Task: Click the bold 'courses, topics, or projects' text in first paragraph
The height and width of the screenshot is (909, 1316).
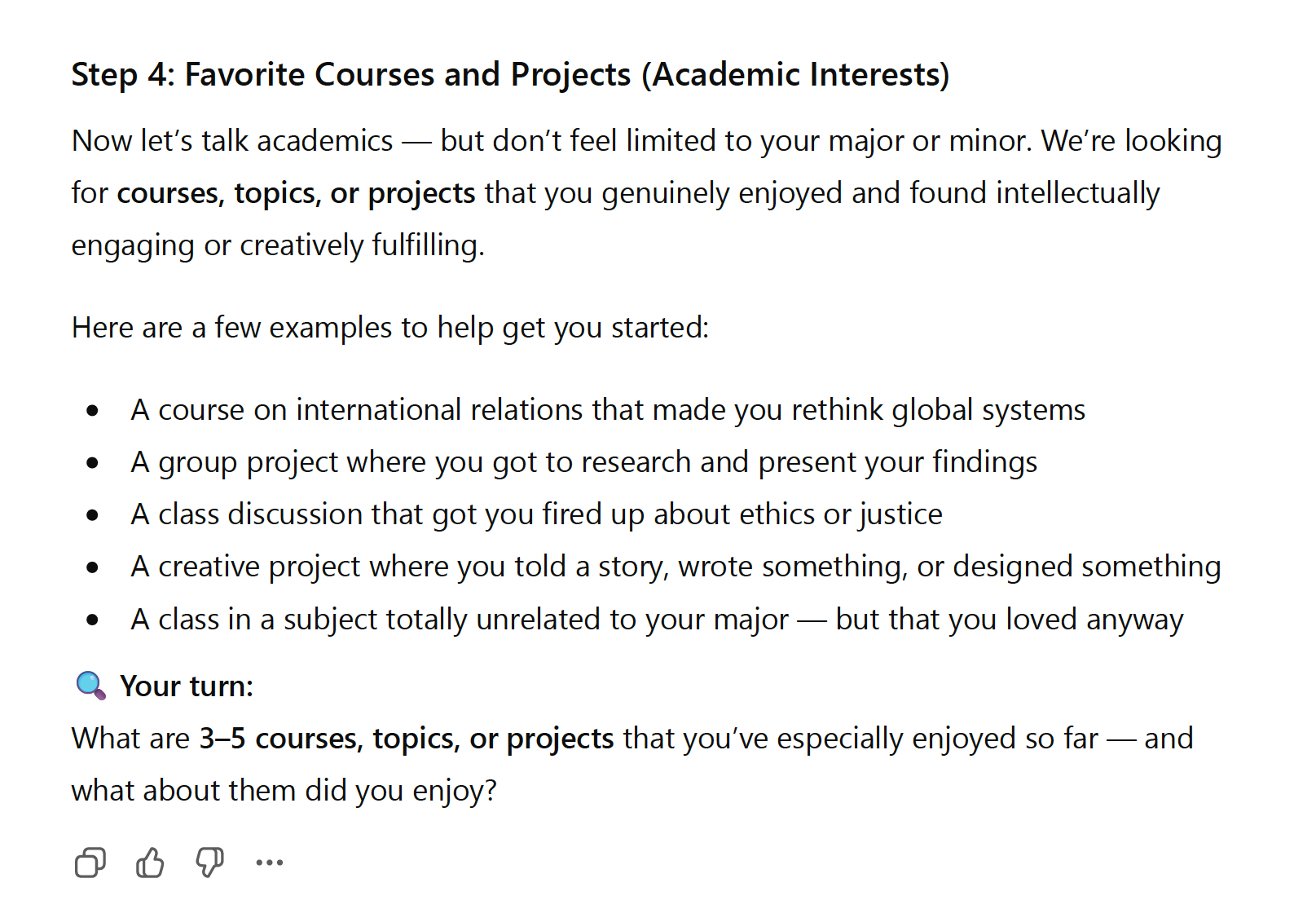Action: point(296,193)
